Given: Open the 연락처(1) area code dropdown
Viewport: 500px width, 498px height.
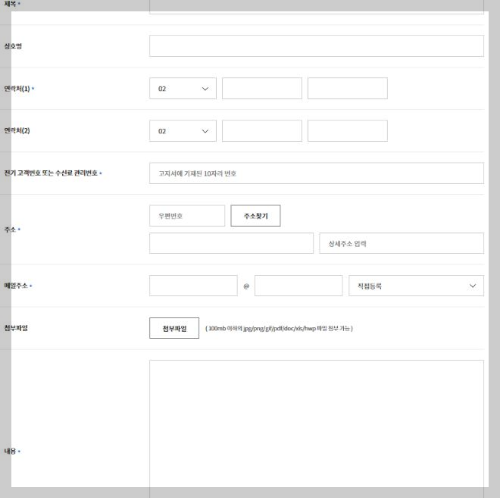Looking at the screenshot, I should coord(183,88).
